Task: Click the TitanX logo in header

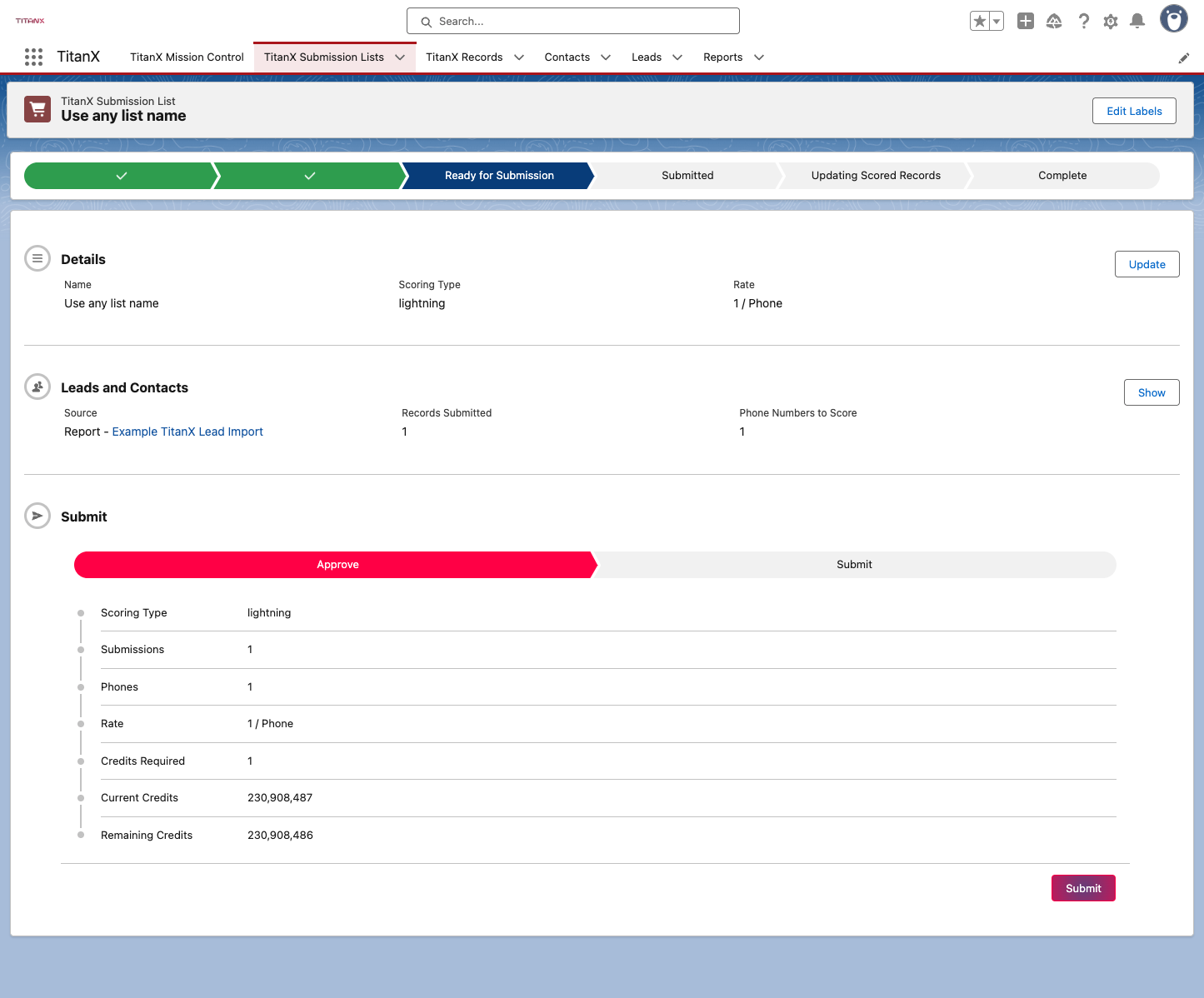Action: 30,21
